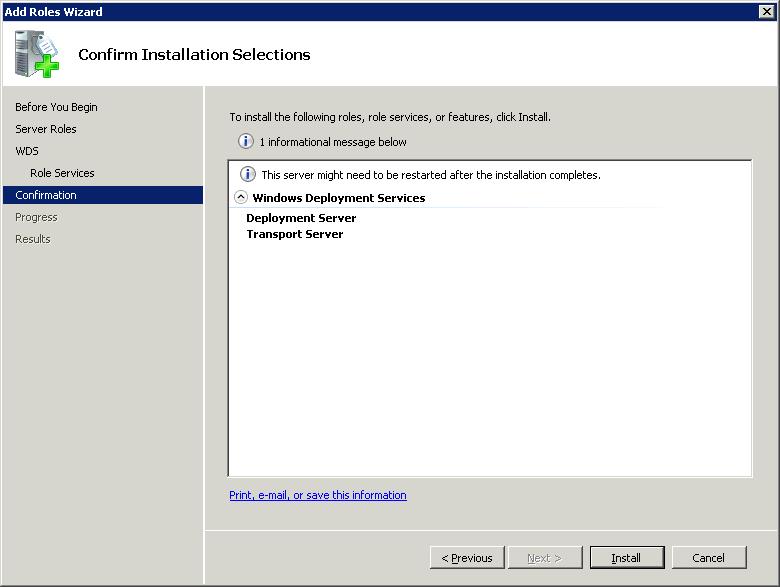
Task: Click the Previous button
Action: 467,558
